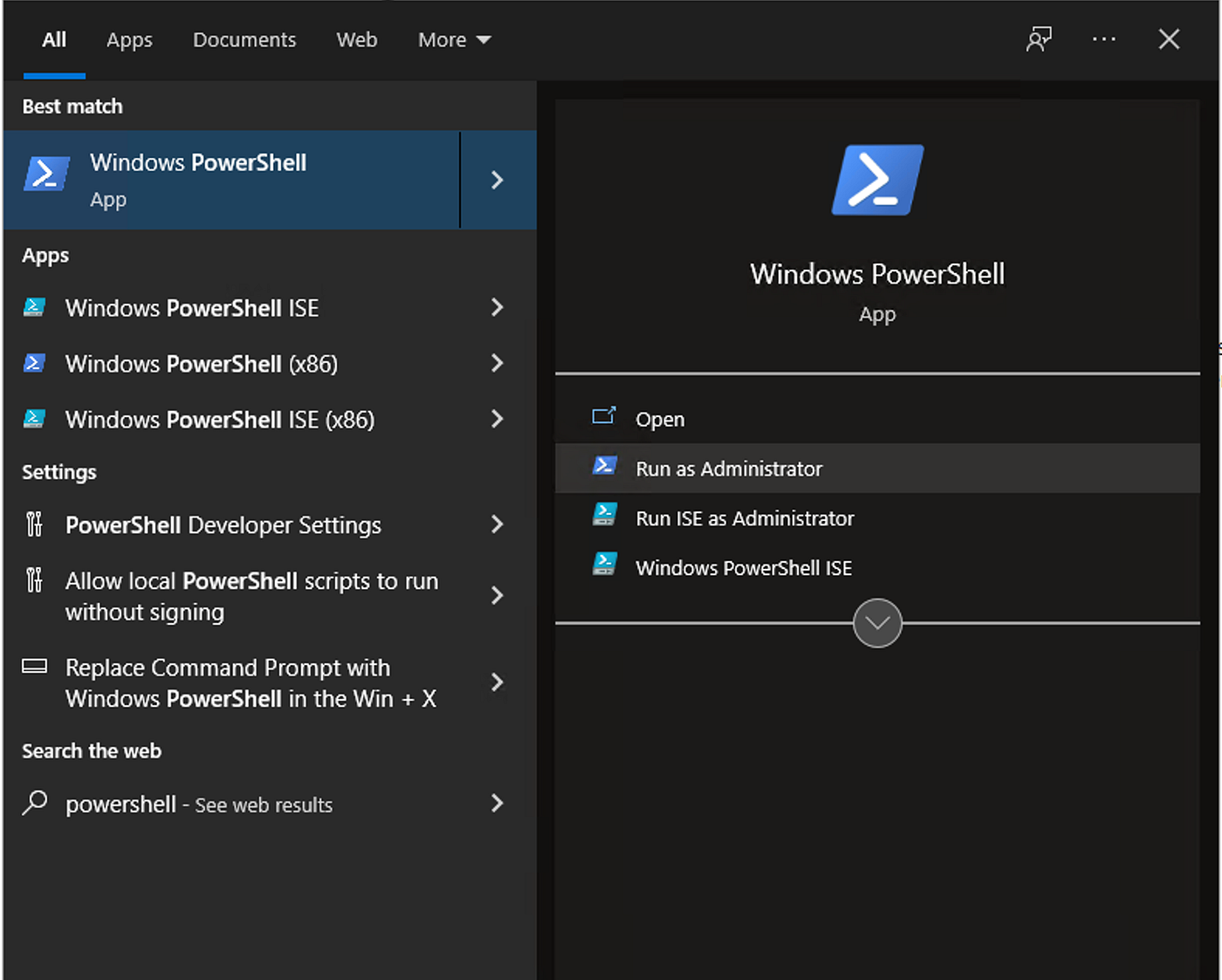Click the circular down-arrow for more actions
The image size is (1222, 980).
click(x=877, y=622)
